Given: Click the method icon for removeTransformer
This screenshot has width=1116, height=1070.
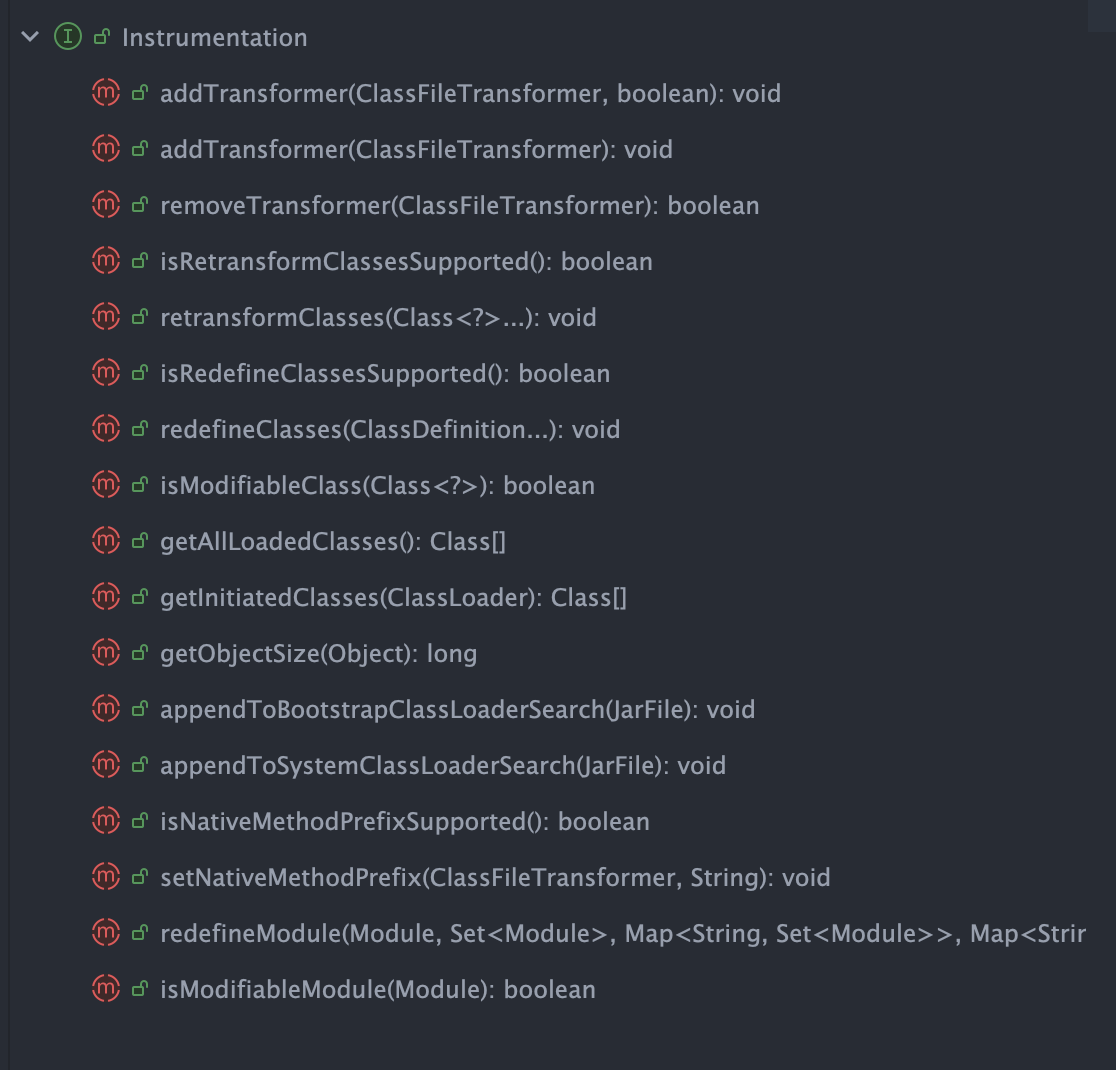Looking at the screenshot, I should pos(107,205).
